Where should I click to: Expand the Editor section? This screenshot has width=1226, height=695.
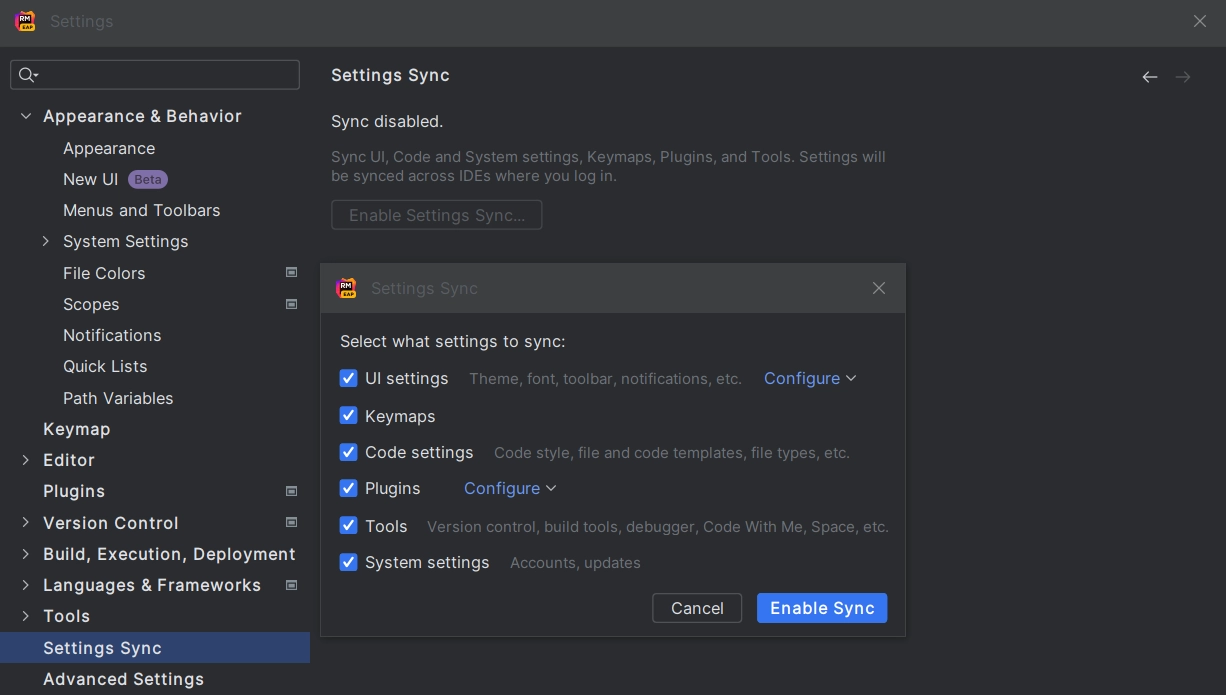[x=26, y=460]
